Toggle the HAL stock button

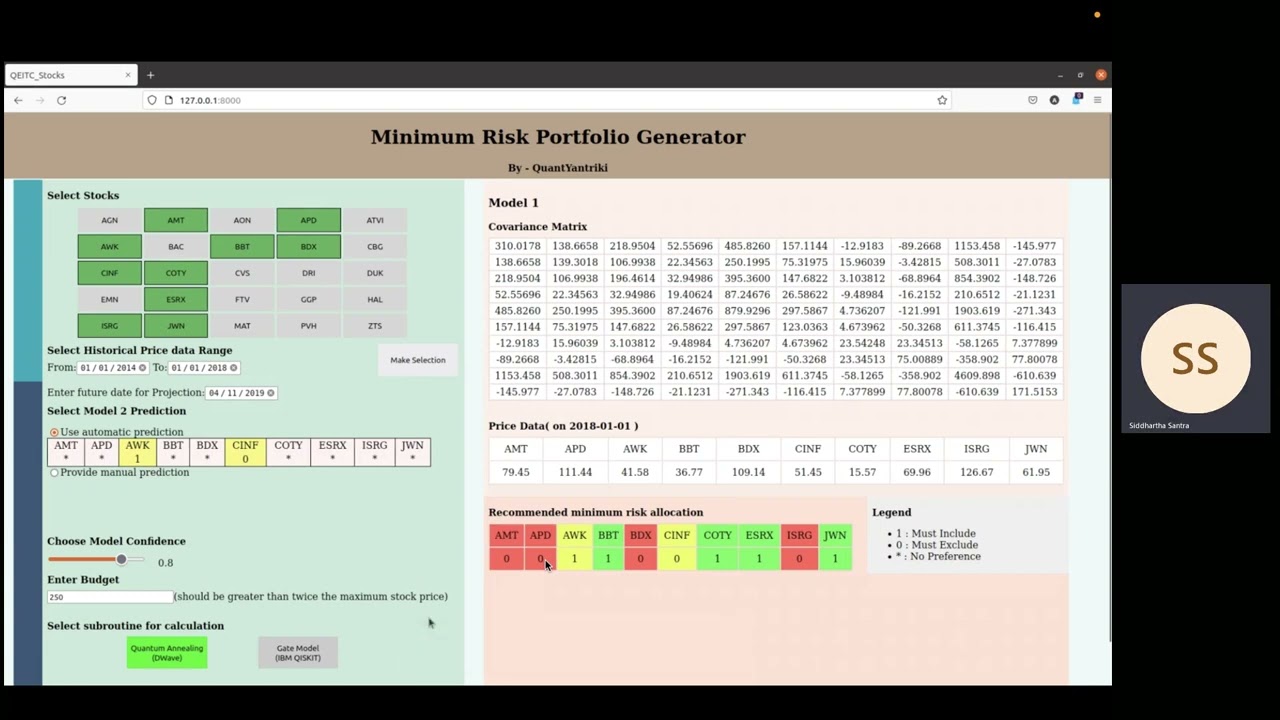[x=375, y=299]
